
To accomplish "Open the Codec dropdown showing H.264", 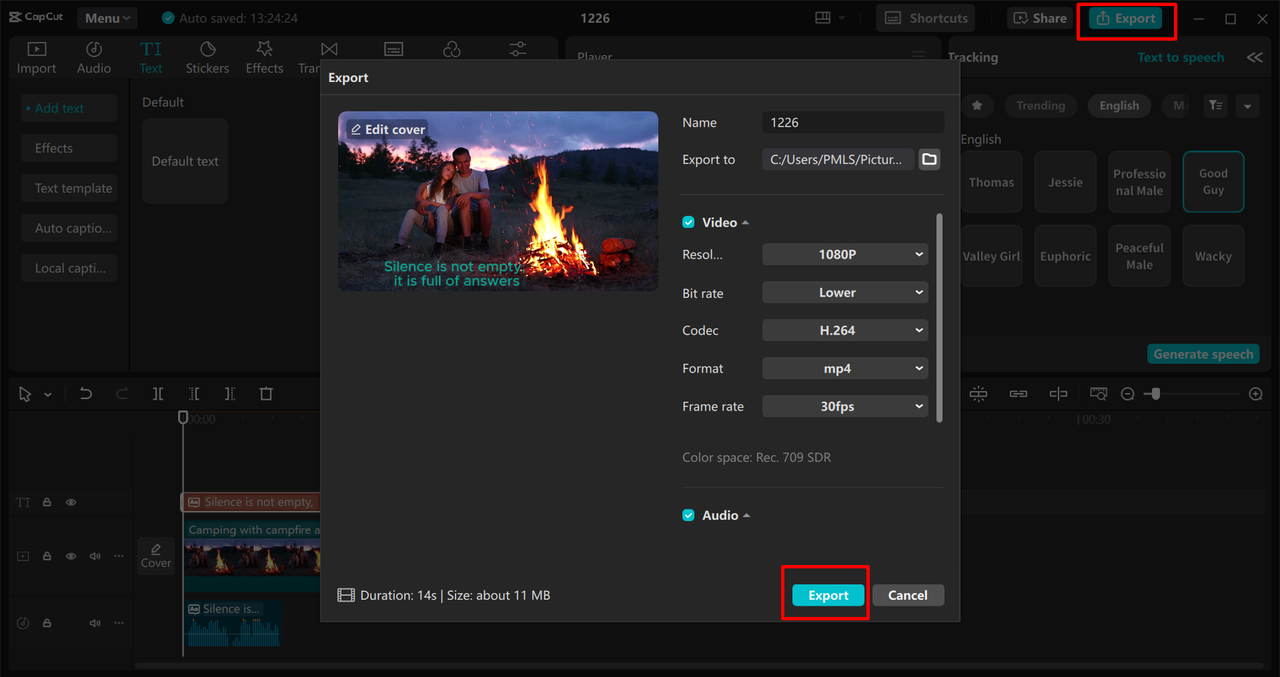I will 845,330.
